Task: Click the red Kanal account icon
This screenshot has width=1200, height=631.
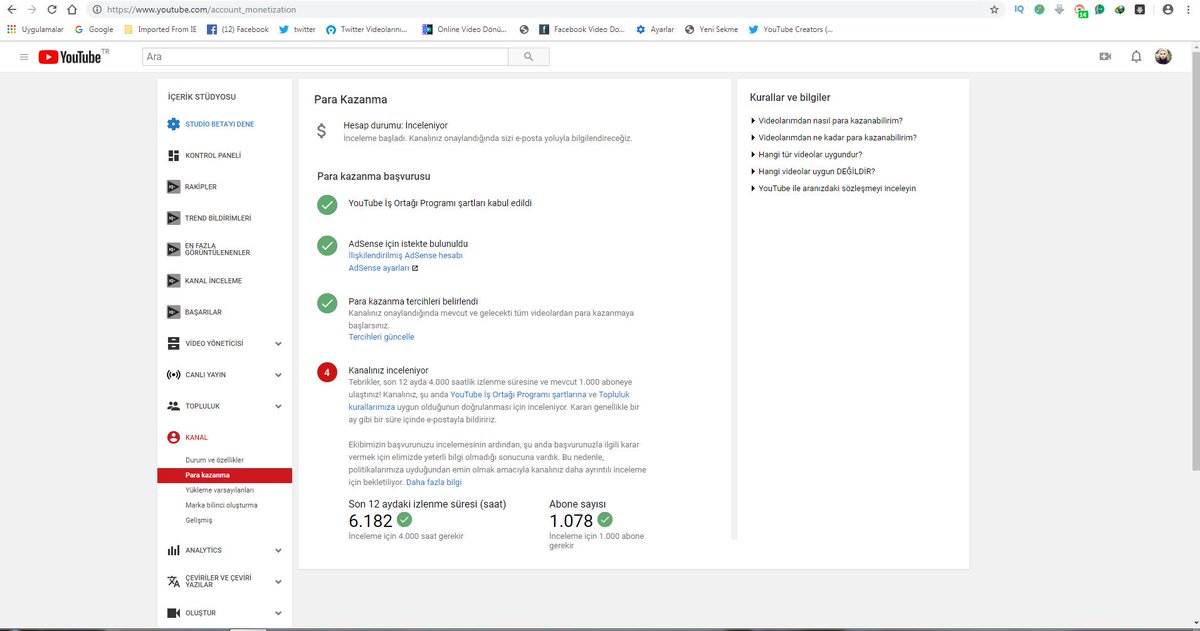Action: pyautogui.click(x=173, y=438)
